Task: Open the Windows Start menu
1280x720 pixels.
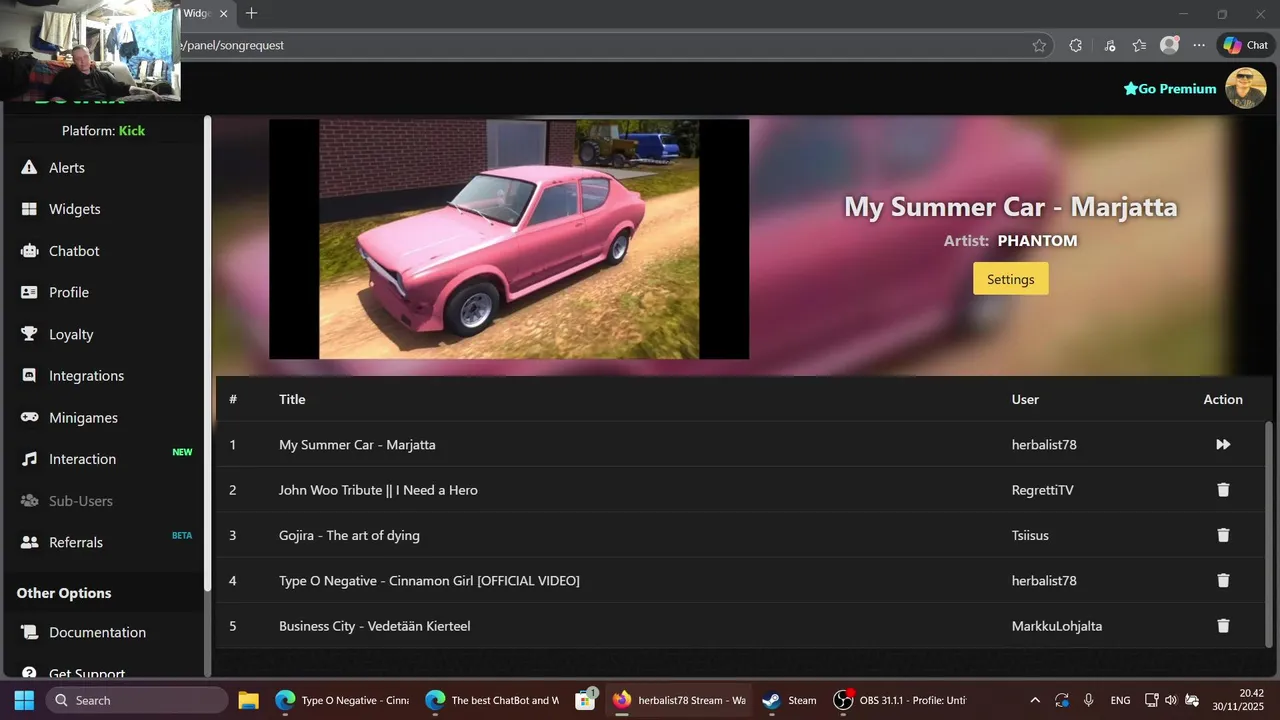Action: [x=24, y=700]
